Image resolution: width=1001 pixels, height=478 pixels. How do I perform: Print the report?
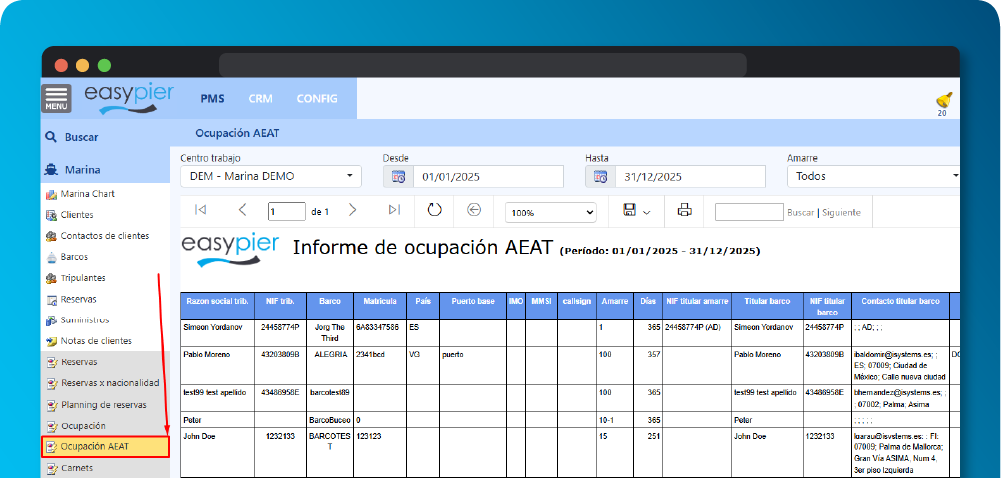coord(685,210)
